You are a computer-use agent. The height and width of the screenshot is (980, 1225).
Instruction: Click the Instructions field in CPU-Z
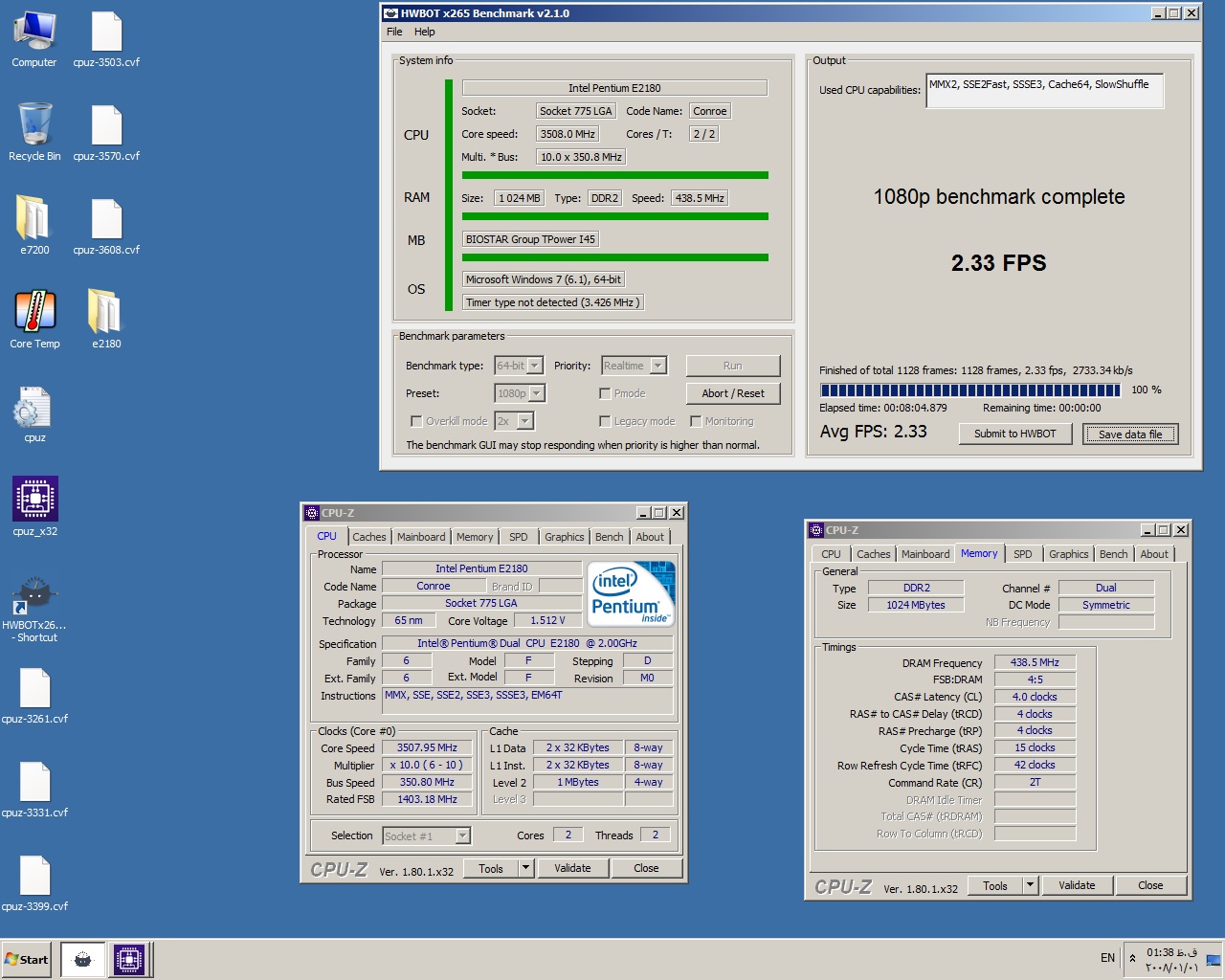tap(527, 702)
